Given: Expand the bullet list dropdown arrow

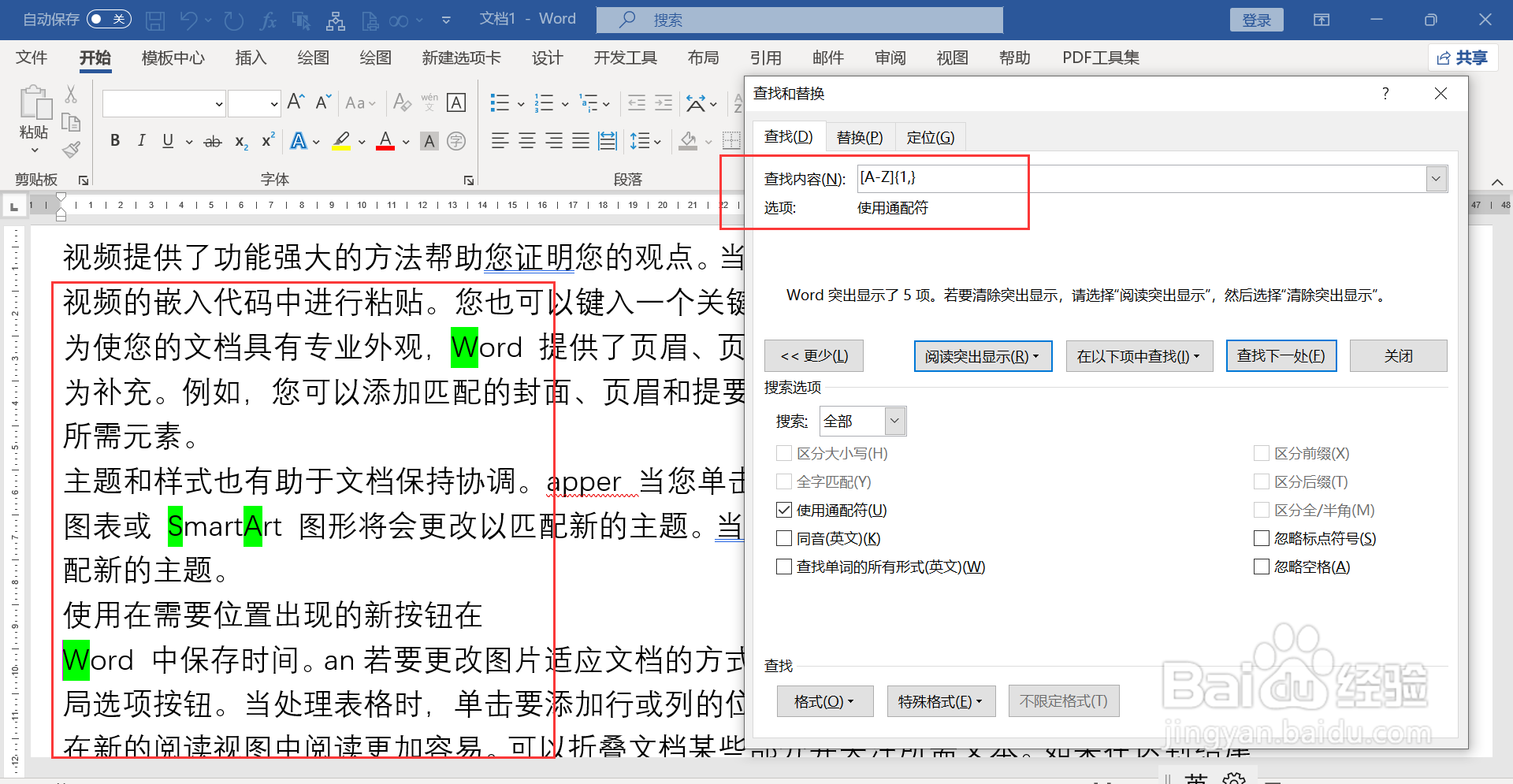Looking at the screenshot, I should 521,103.
